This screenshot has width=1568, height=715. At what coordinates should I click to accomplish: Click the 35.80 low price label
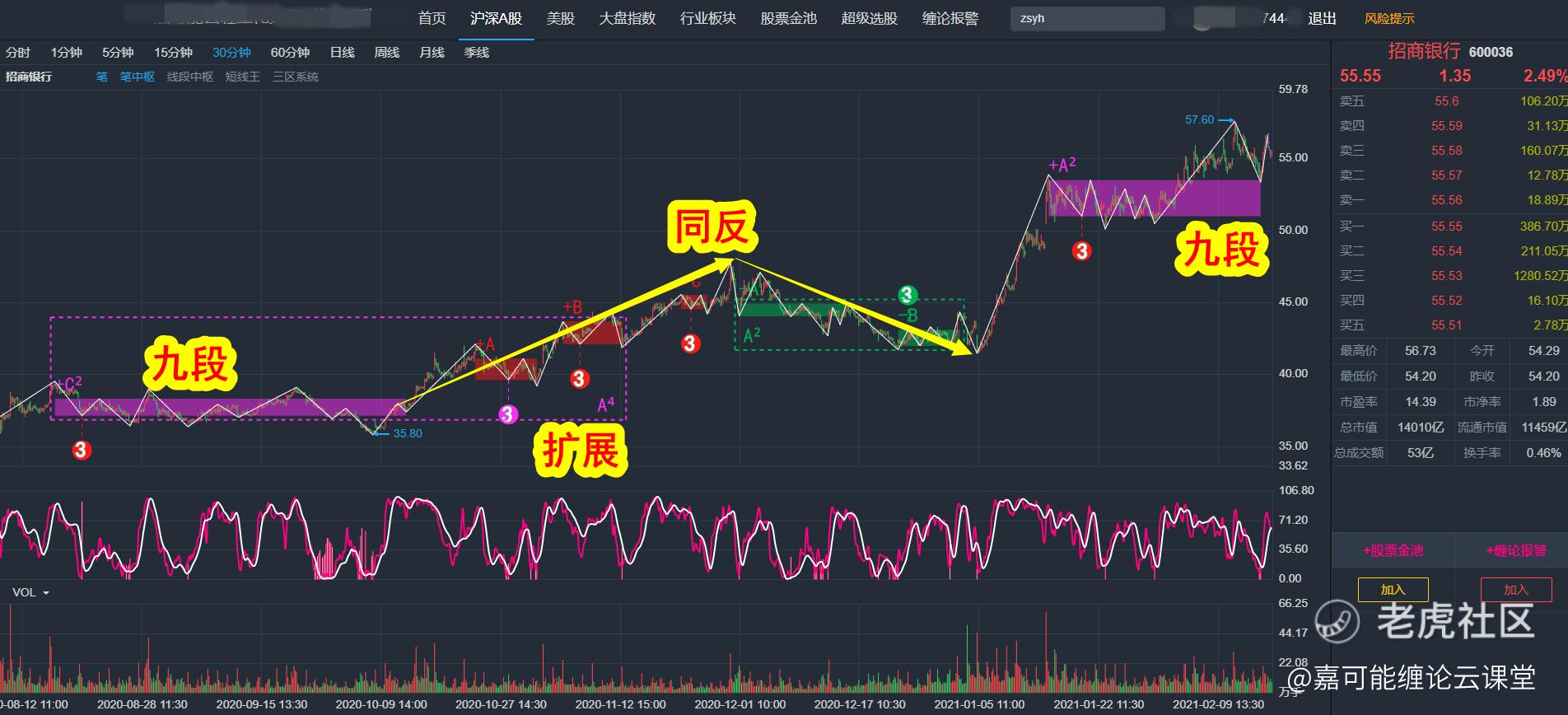click(x=408, y=433)
